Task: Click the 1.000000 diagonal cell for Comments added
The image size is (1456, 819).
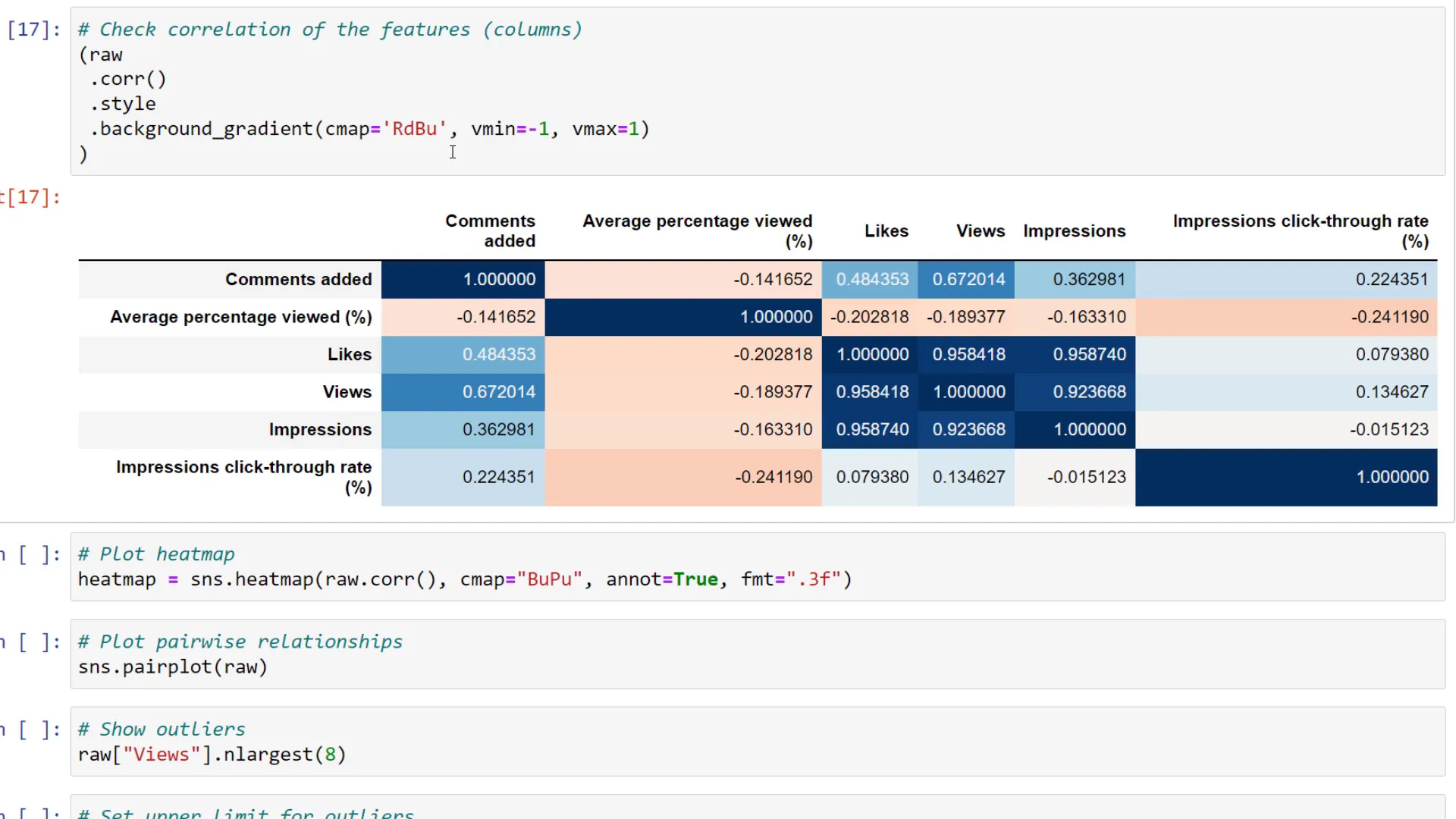Action: (x=499, y=279)
